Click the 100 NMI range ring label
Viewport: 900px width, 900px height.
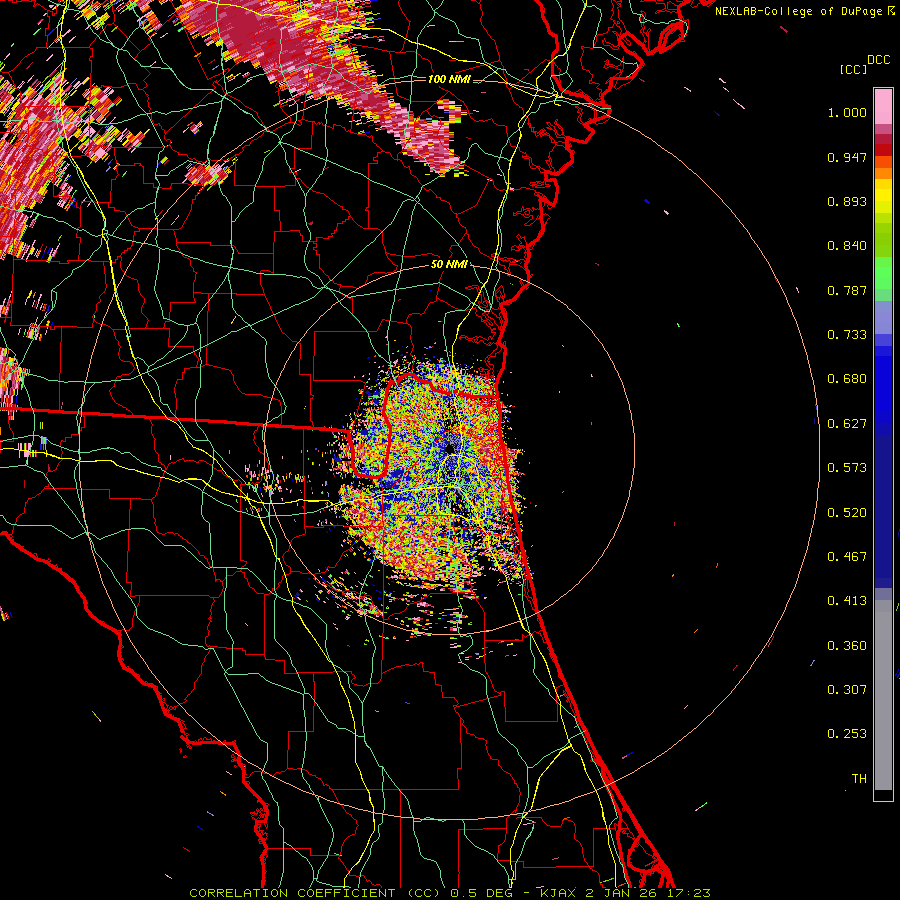(449, 79)
